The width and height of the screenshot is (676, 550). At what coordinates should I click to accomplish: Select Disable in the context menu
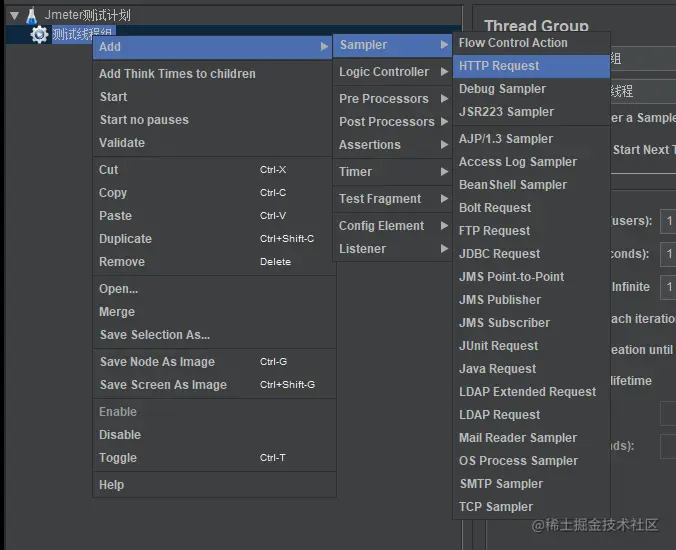214,434
